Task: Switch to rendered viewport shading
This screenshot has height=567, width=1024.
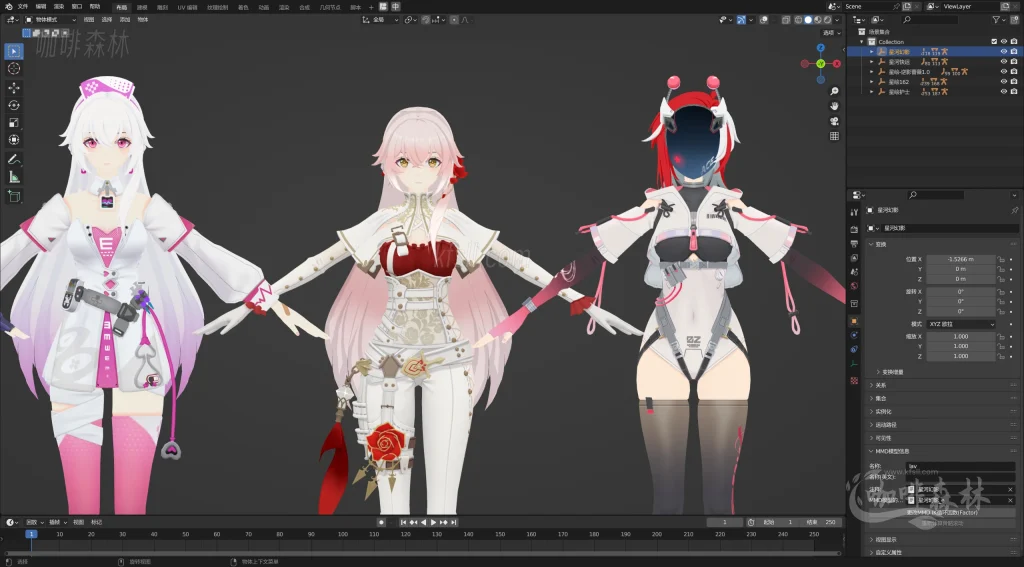Action: click(827, 20)
